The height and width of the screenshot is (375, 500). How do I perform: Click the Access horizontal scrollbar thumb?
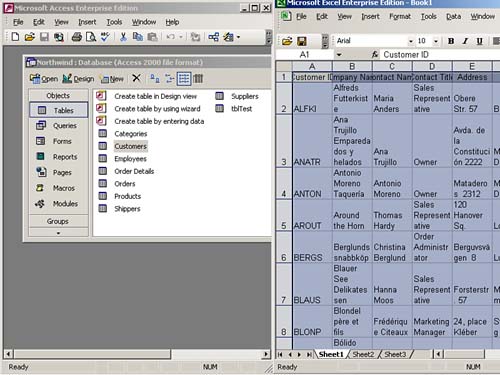pyautogui.click(x=92, y=354)
